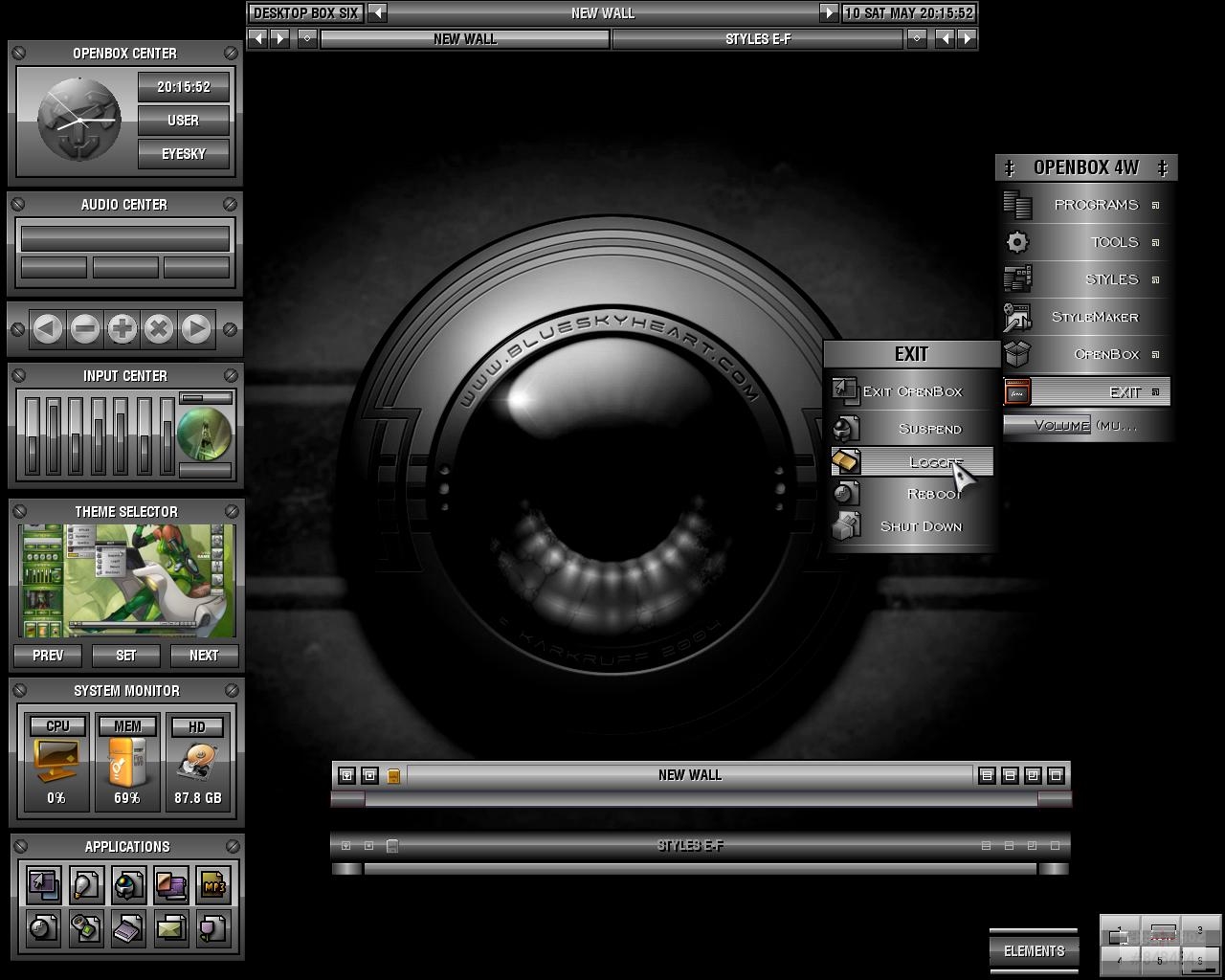1225x980 pixels.
Task: Switch to NEW WALL taskbar tab
Action: point(465,38)
